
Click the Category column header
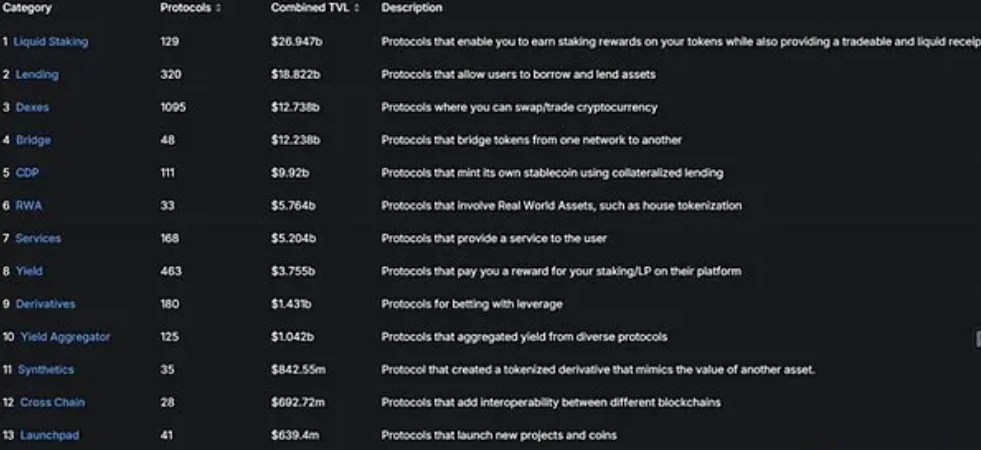pyautogui.click(x=26, y=8)
